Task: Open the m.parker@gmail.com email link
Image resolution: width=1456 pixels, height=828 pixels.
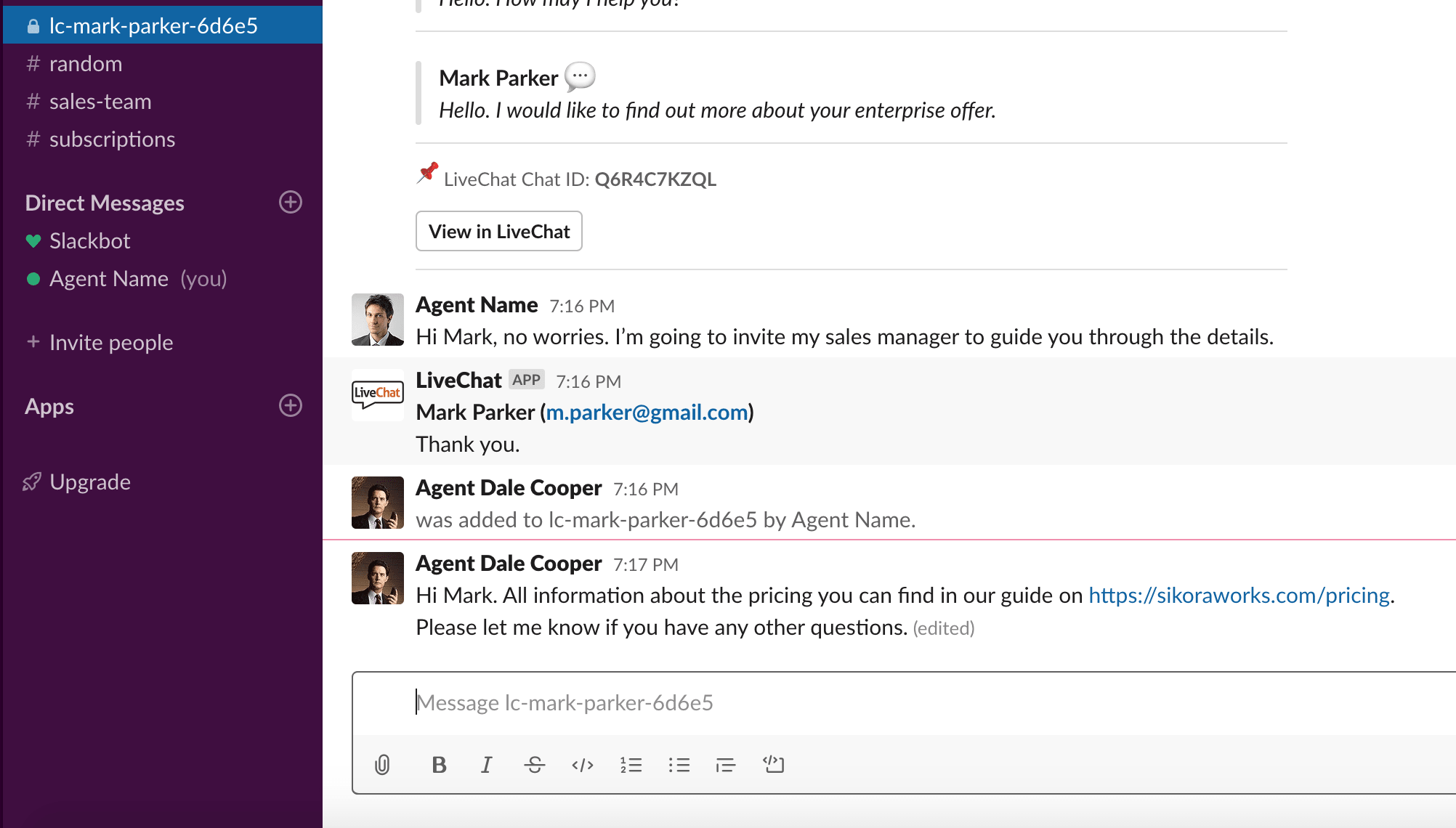Action: click(647, 412)
